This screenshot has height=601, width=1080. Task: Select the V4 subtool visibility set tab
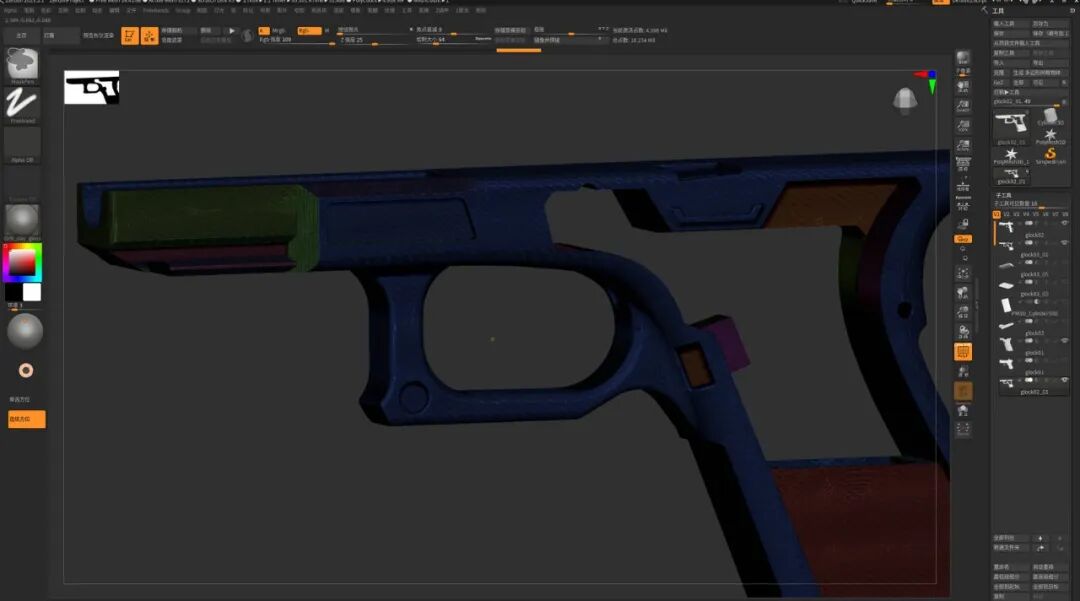pyautogui.click(x=1026, y=215)
